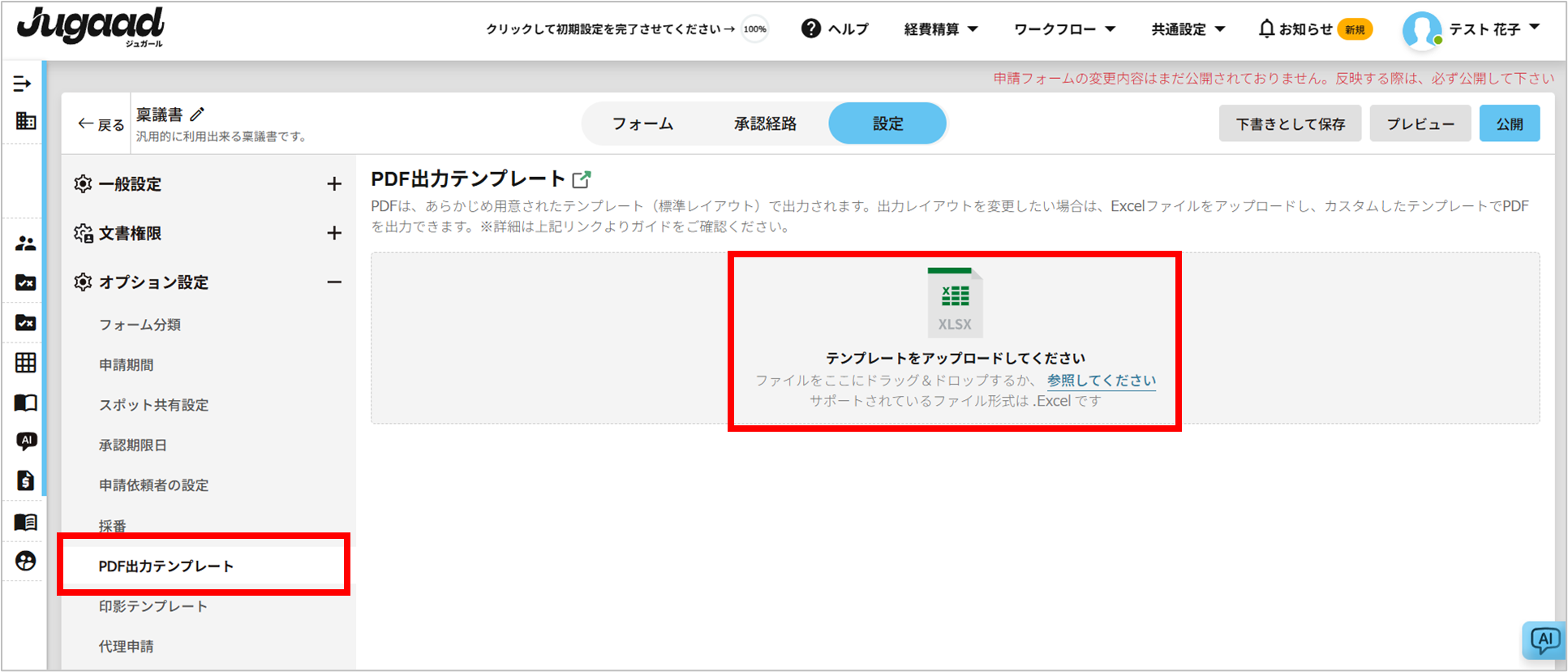Open the 経費精算 dropdown menu

coord(941,29)
